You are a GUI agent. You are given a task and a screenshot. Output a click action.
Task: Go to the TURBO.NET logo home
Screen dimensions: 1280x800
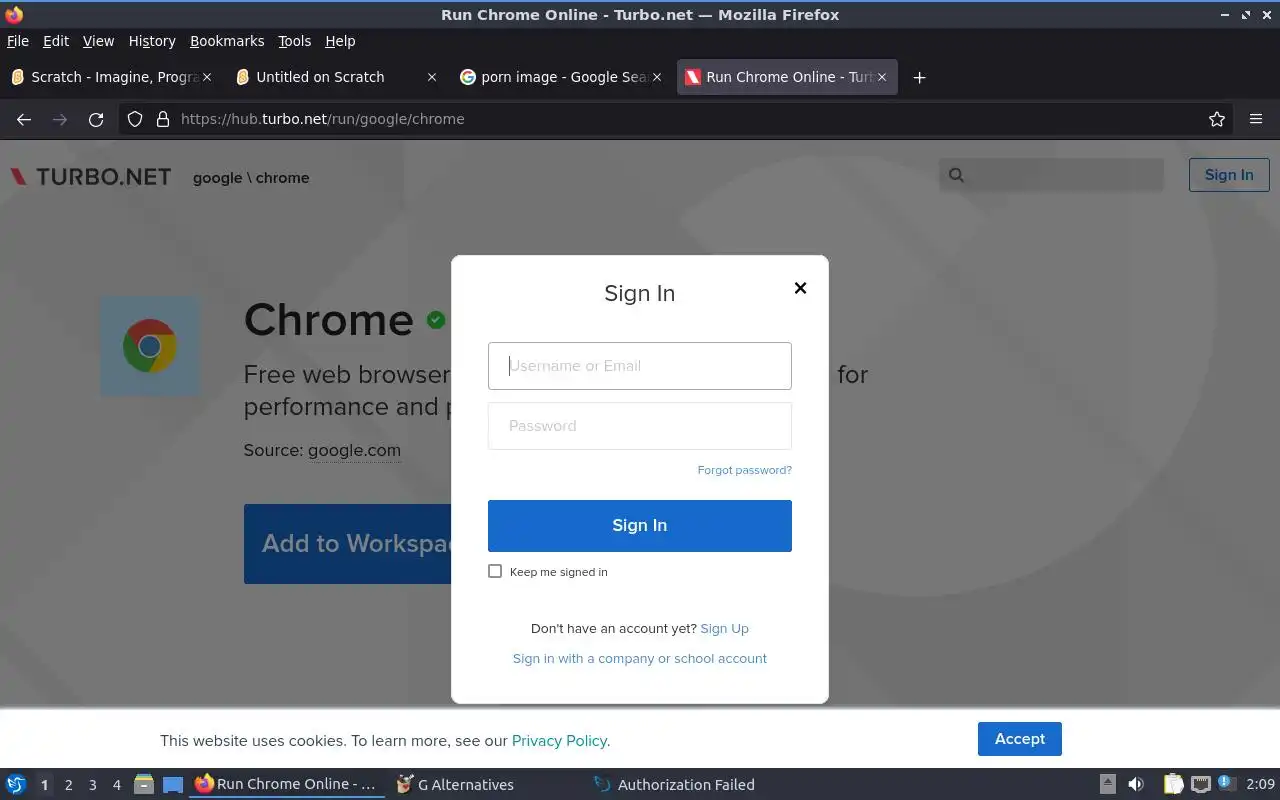pyautogui.click(x=90, y=177)
